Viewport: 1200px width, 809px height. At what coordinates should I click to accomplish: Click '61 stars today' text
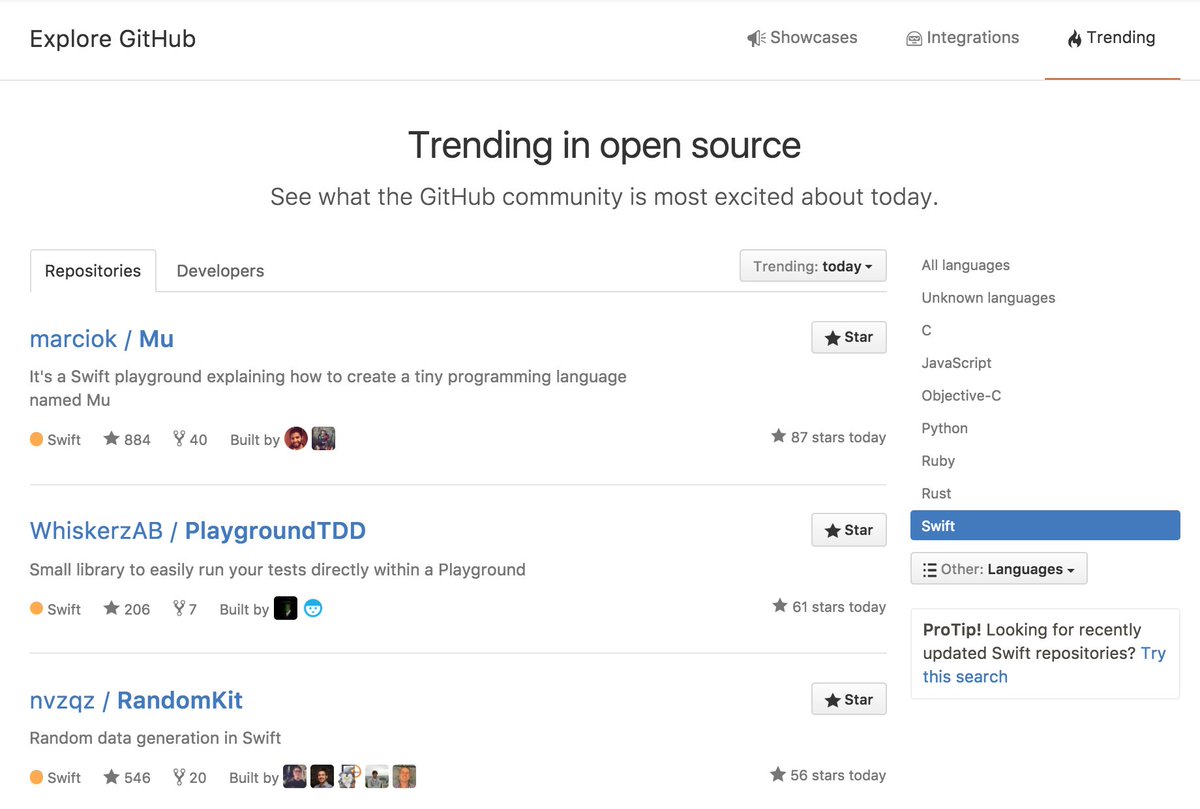pos(829,607)
